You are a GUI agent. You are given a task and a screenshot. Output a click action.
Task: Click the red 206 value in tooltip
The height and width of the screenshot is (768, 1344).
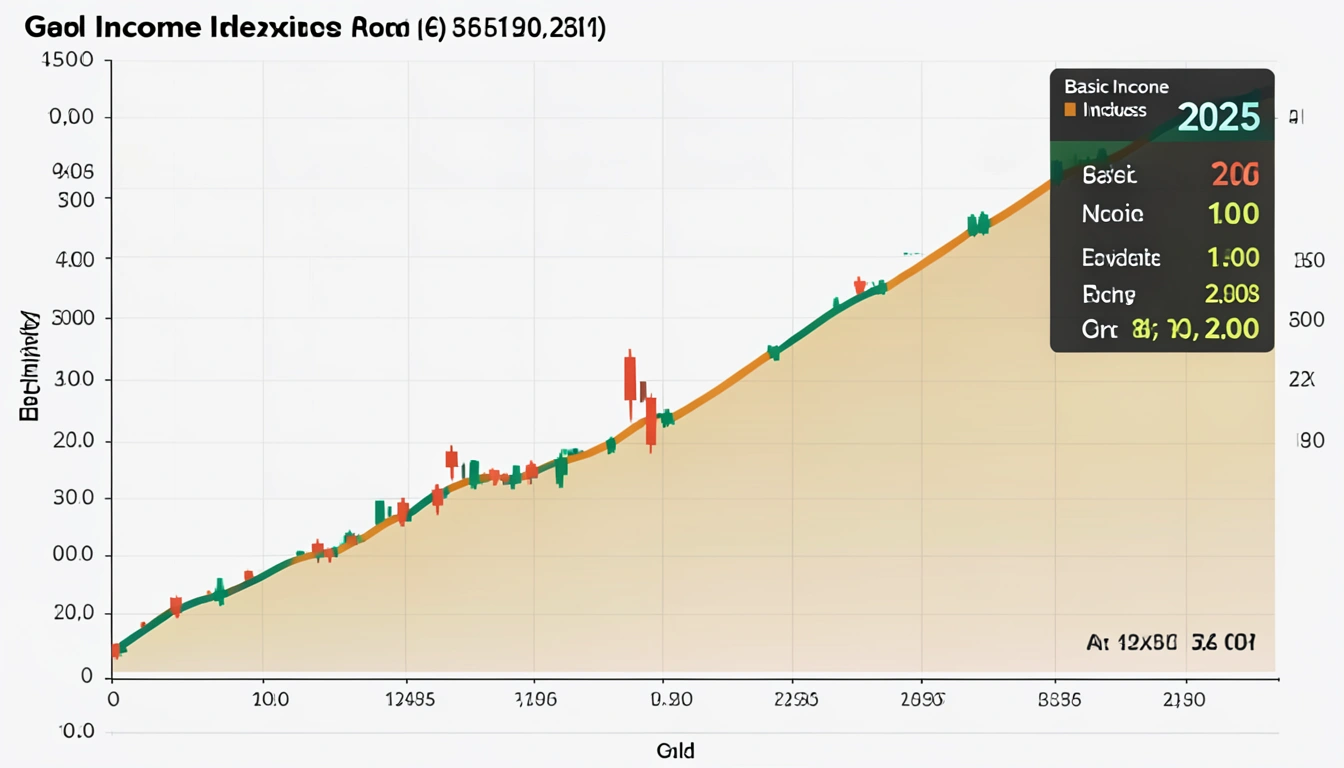pyautogui.click(x=1234, y=175)
